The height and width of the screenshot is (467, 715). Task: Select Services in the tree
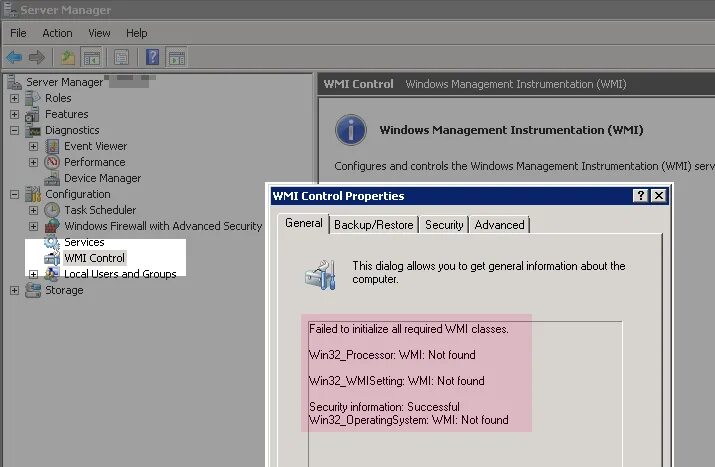(84, 242)
